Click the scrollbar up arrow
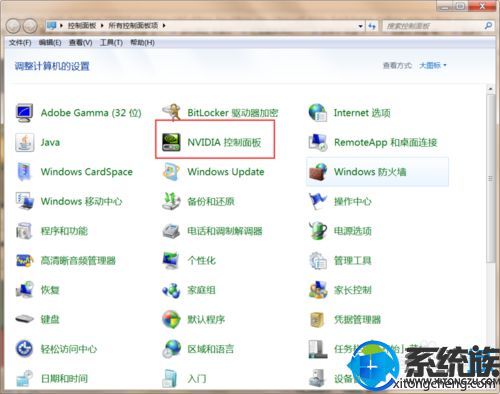The height and width of the screenshot is (394, 500). 490,89
